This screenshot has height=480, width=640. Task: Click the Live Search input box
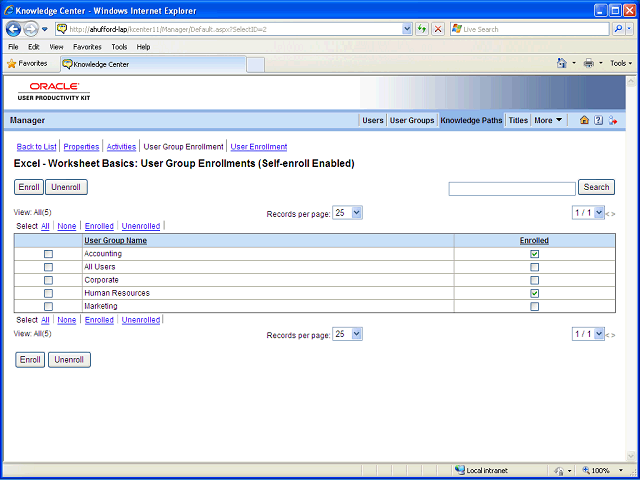point(530,29)
